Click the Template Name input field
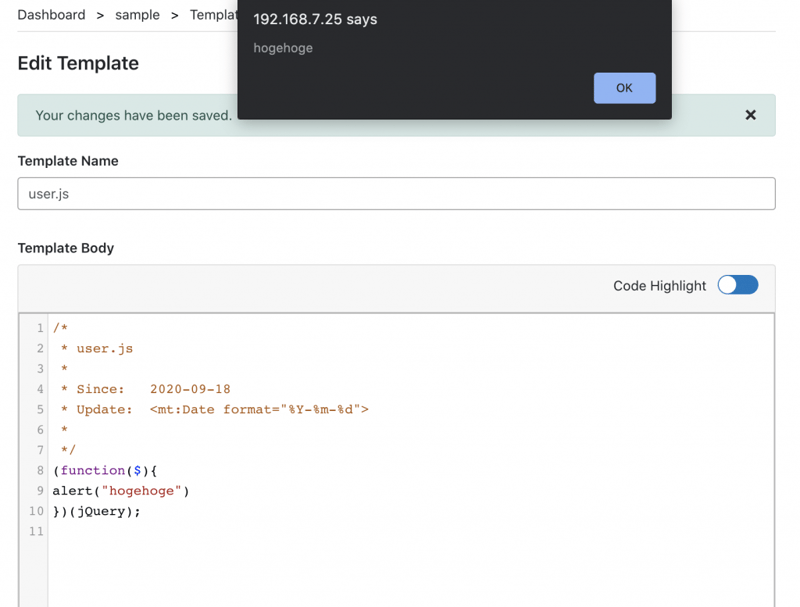This screenshot has height=607, width=800. [x=396, y=194]
